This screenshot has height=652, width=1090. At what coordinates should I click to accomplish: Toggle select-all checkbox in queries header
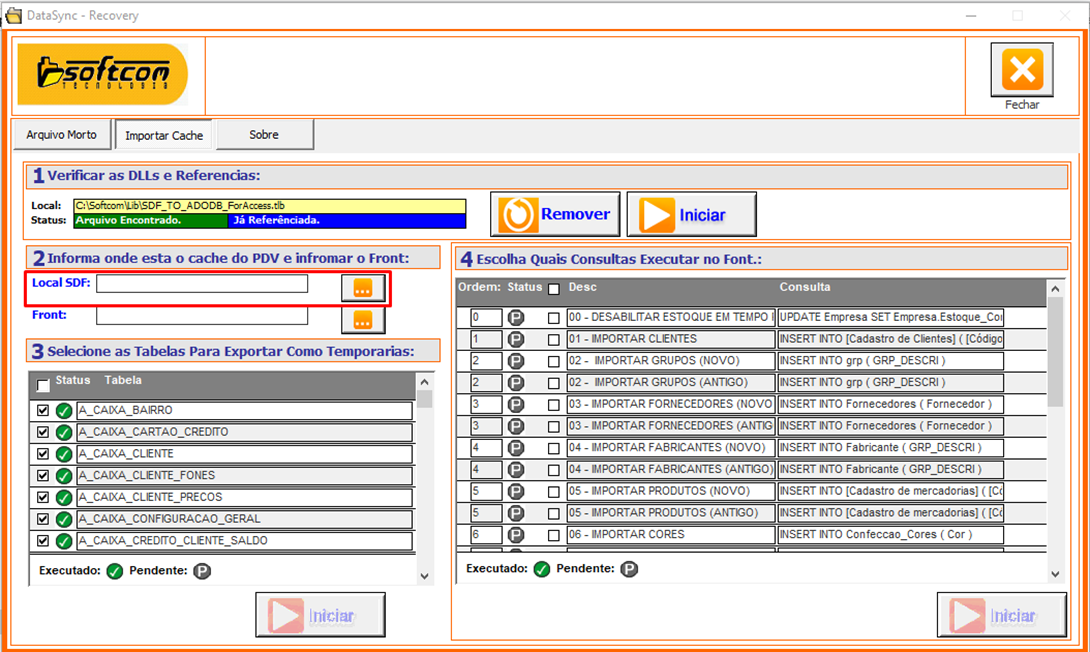point(554,289)
